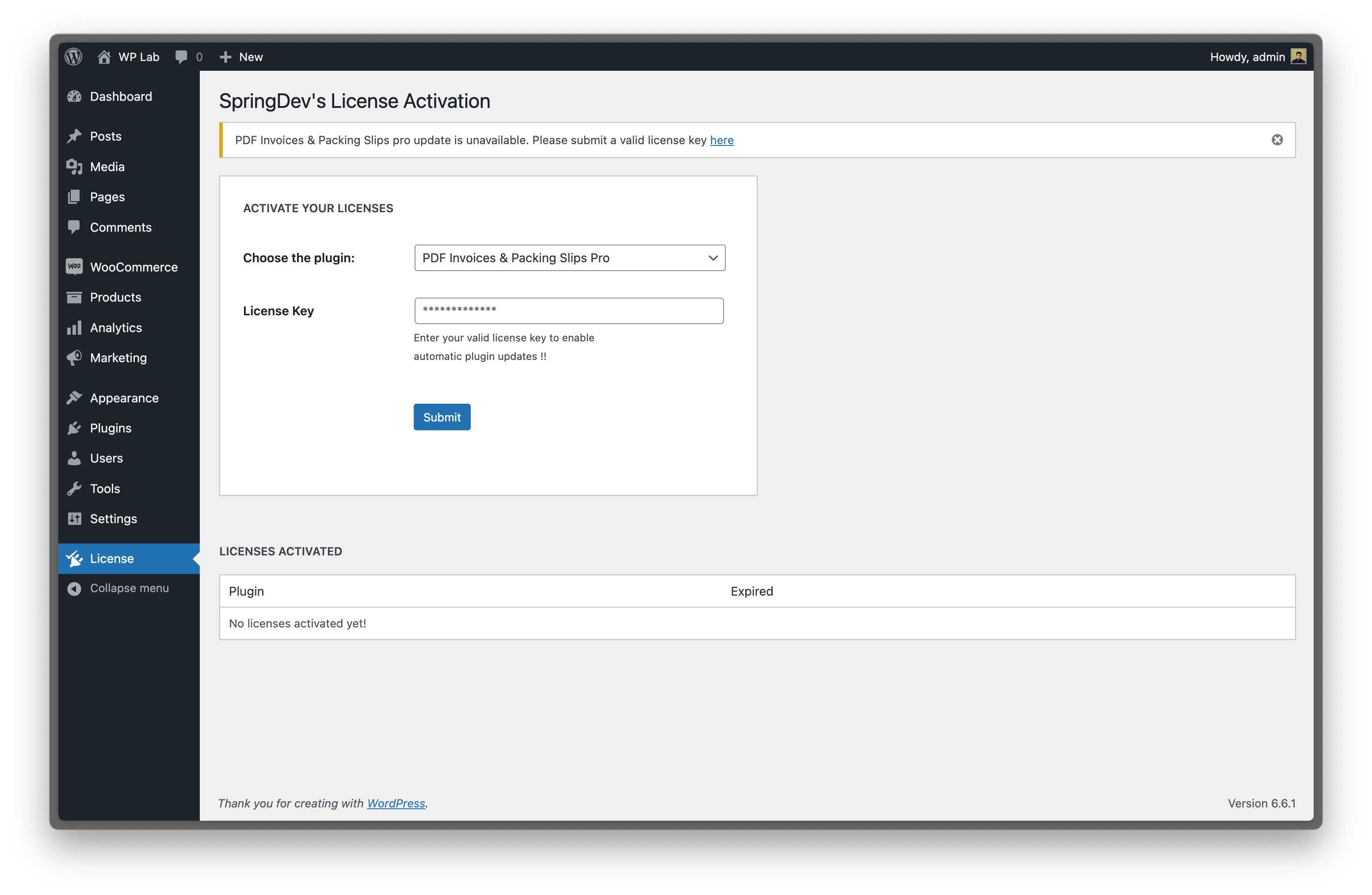This screenshot has width=1372, height=895.
Task: Open the Tools menu label
Action: (105, 489)
